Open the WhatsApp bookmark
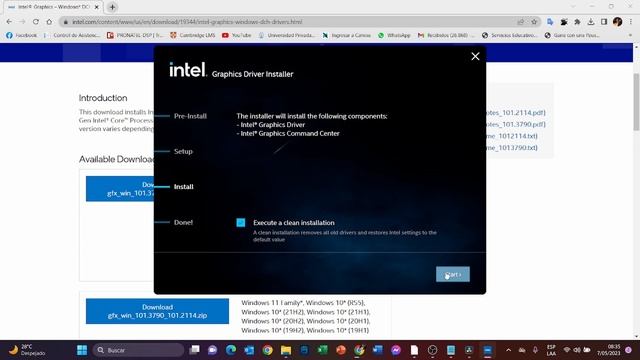640x360 pixels. (x=394, y=36)
